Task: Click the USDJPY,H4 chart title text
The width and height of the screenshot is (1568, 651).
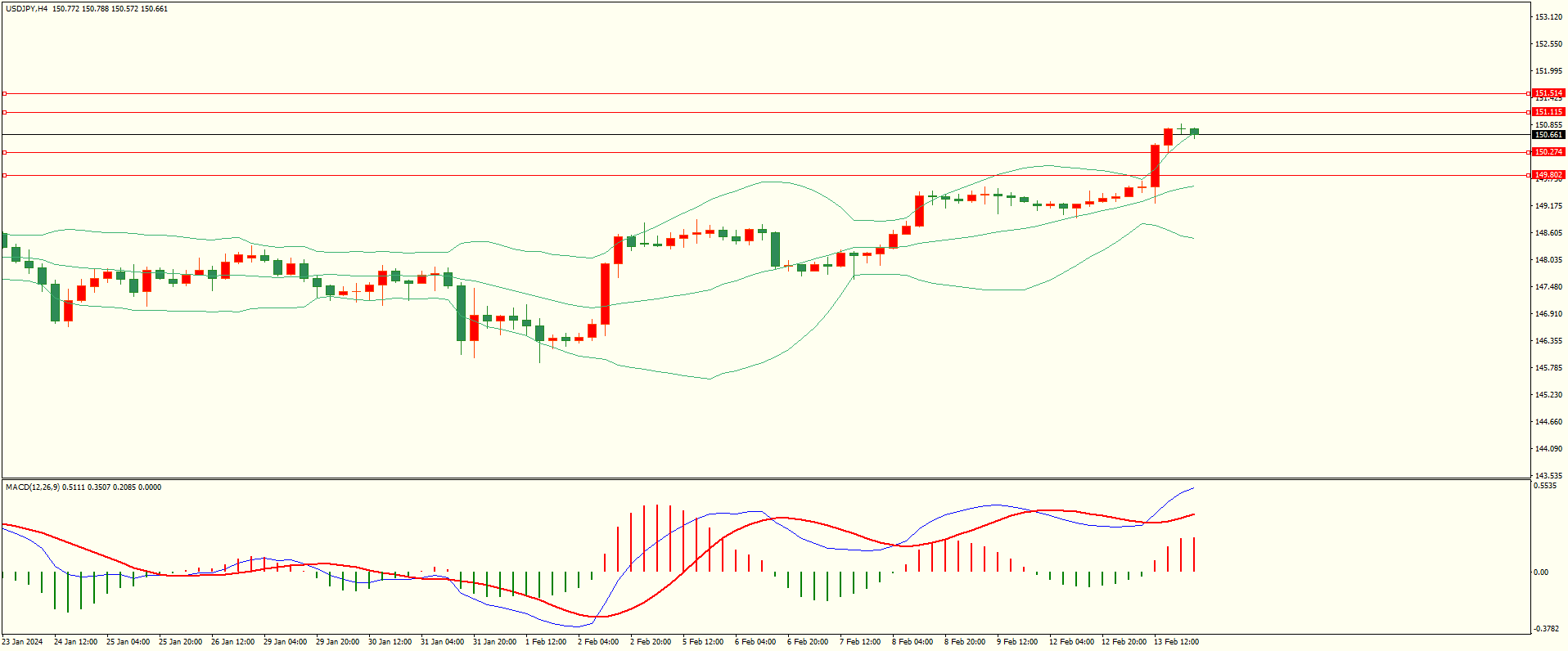Action: [x=26, y=9]
